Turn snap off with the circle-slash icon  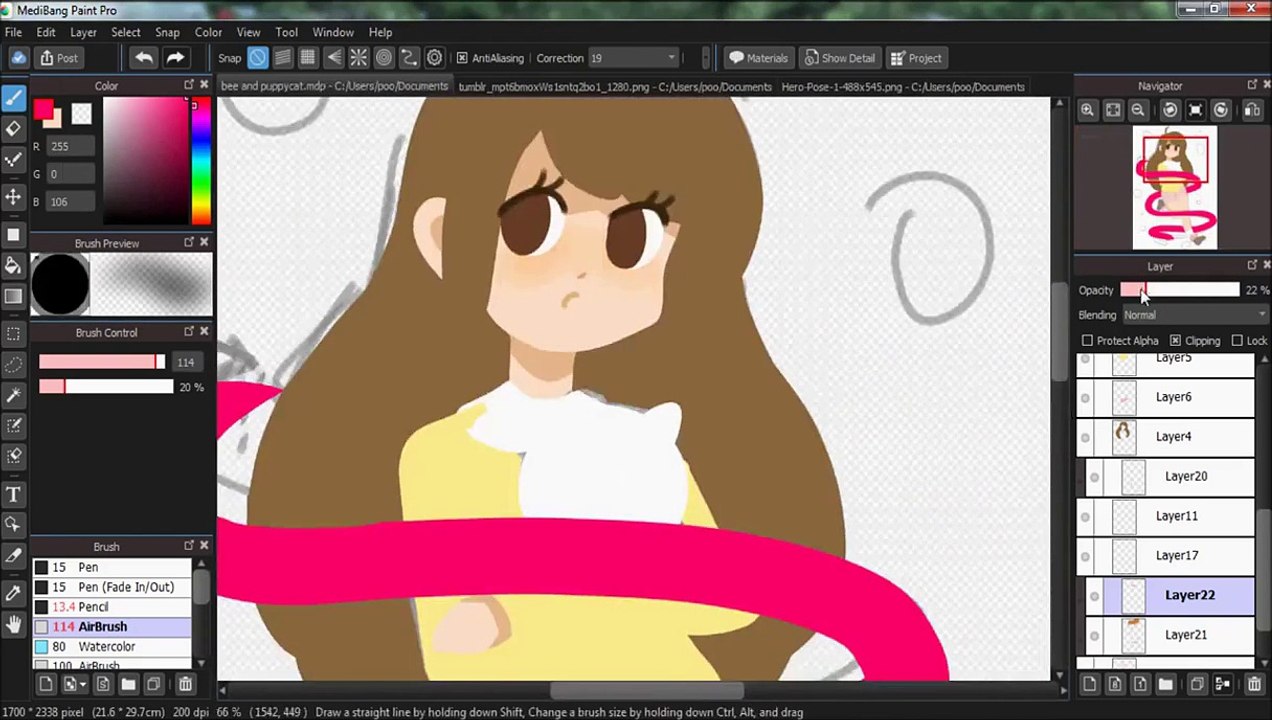pos(258,58)
